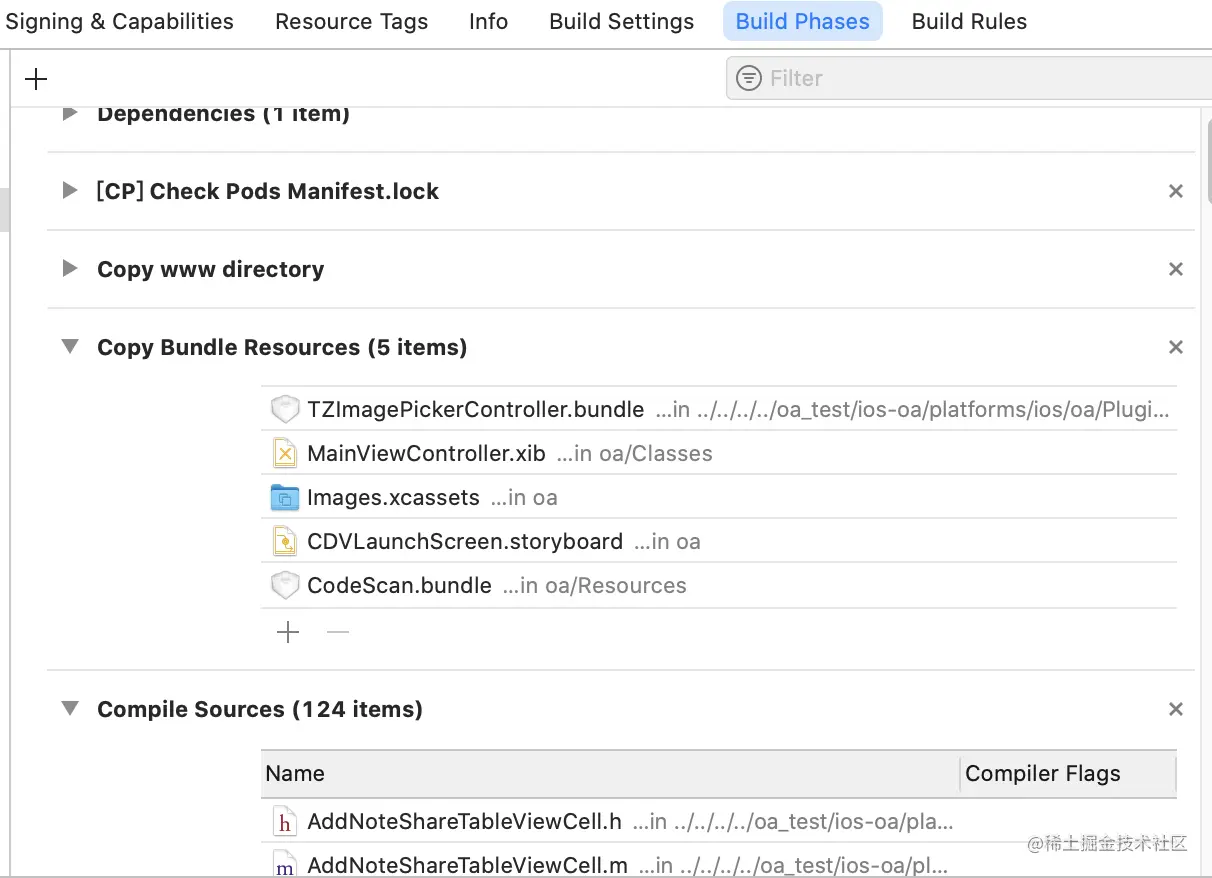The width and height of the screenshot is (1212, 878).
Task: Click the Images.xcassets folder icon
Action: click(x=285, y=498)
